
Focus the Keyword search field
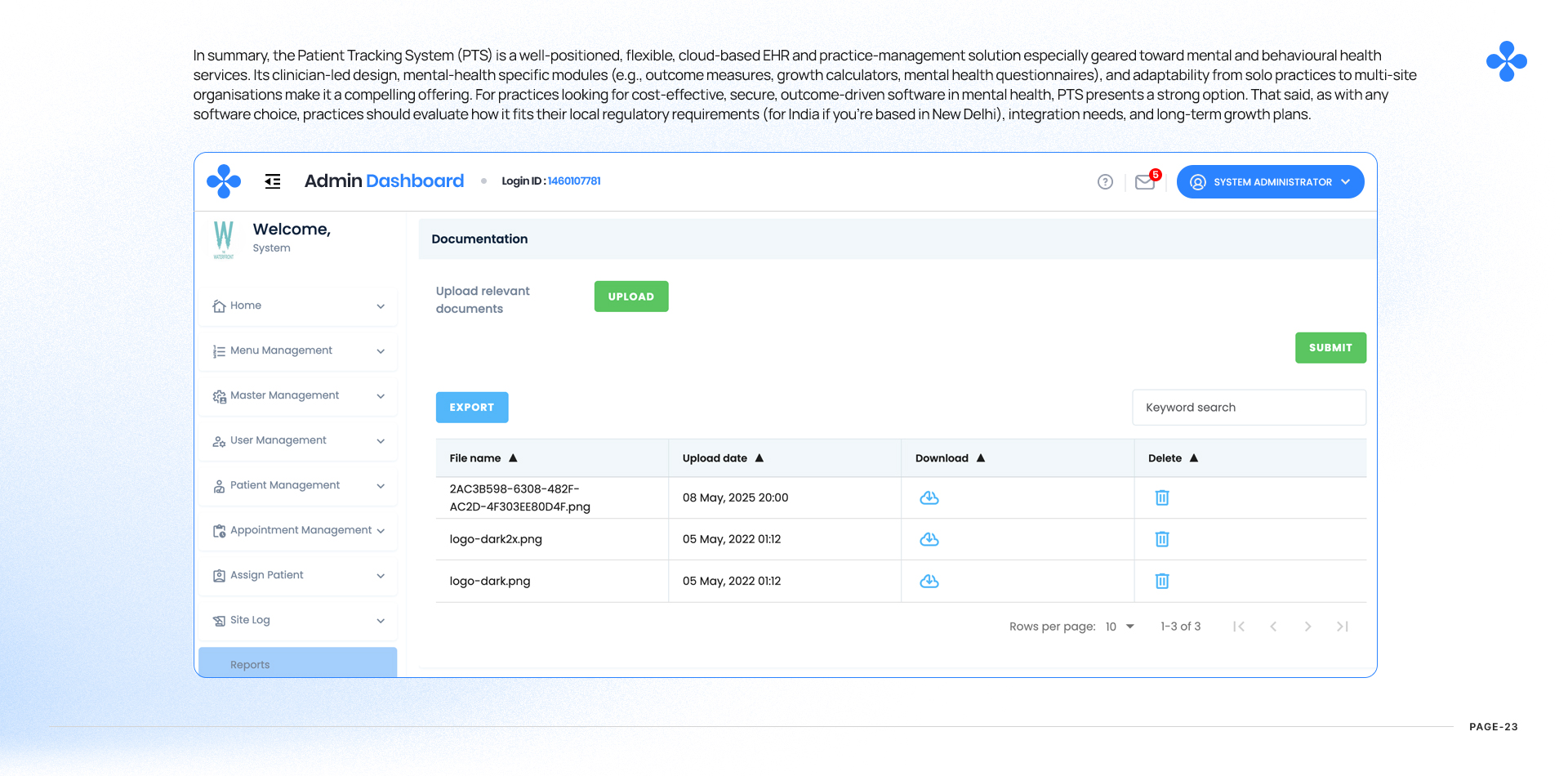[x=1248, y=408]
